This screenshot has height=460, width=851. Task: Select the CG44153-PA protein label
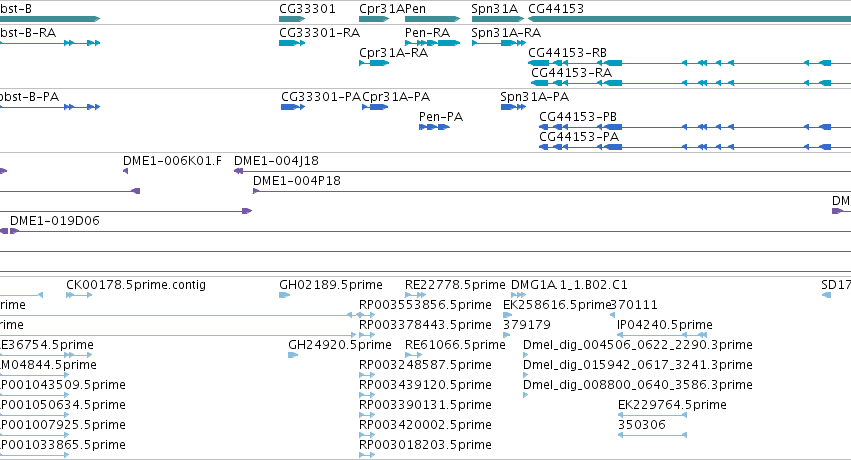coord(579,137)
